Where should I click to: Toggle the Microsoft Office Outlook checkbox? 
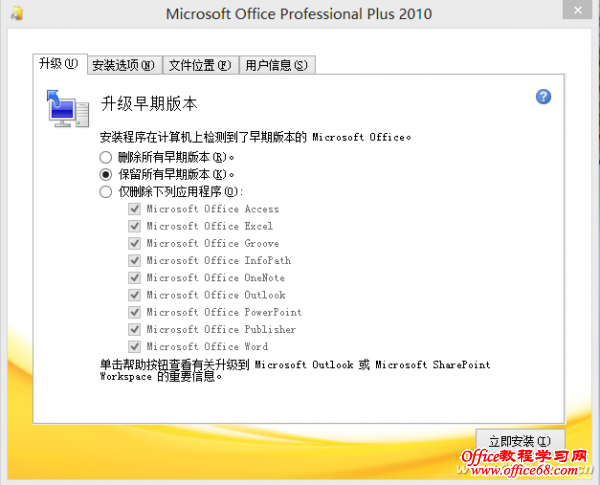tap(134, 295)
